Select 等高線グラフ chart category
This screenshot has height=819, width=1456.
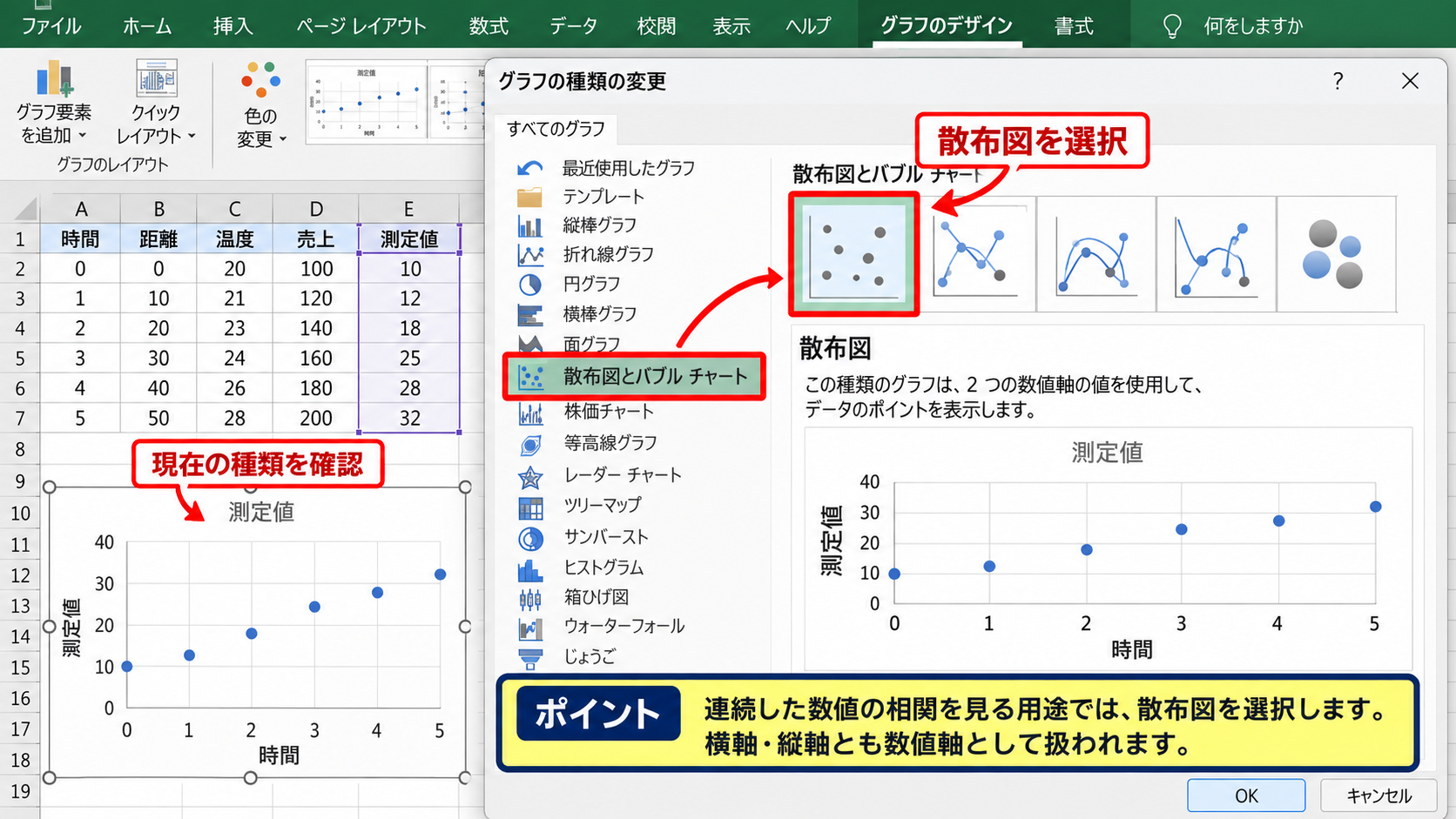[x=587, y=443]
